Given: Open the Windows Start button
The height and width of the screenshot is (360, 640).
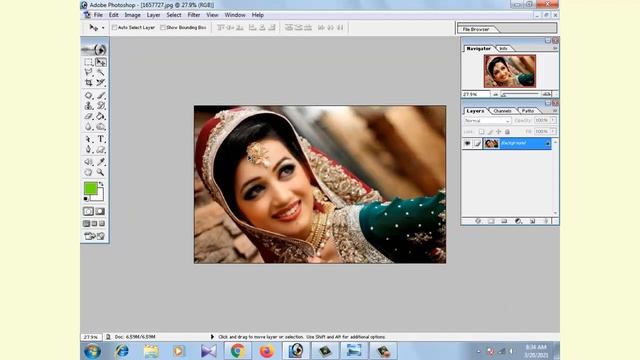Looking at the screenshot, I should [x=93, y=351].
